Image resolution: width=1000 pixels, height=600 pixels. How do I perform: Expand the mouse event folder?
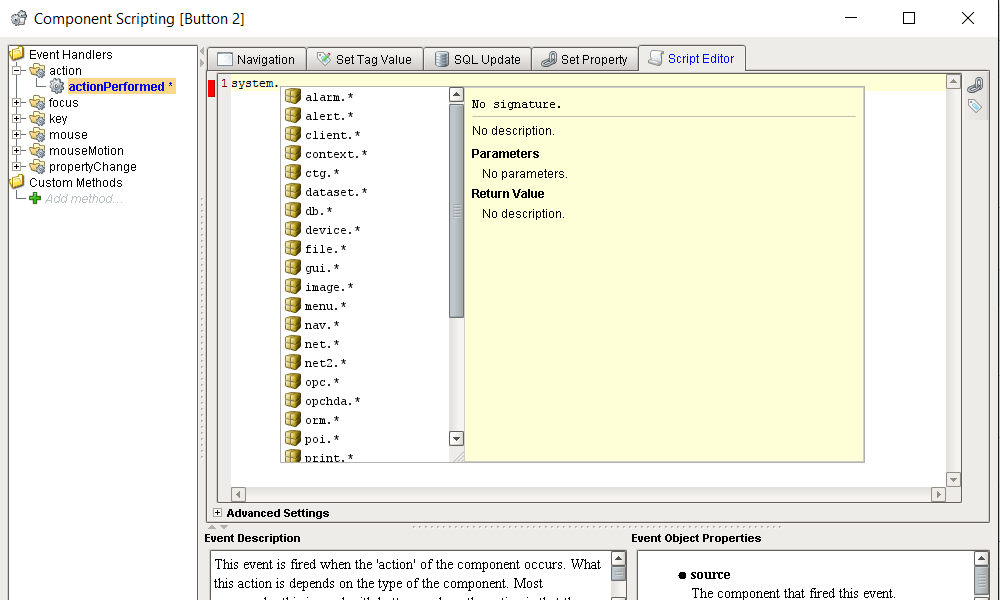[17, 134]
